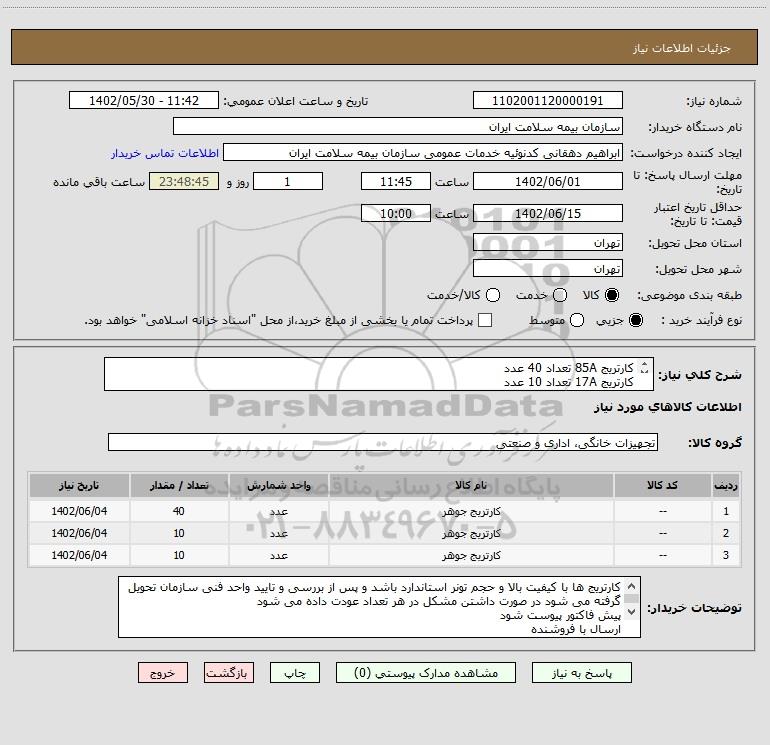Image resolution: width=770 pixels, height=745 pixels.
Task: Click the مشاهده مدارک پیوستی button
Action: 426,673
